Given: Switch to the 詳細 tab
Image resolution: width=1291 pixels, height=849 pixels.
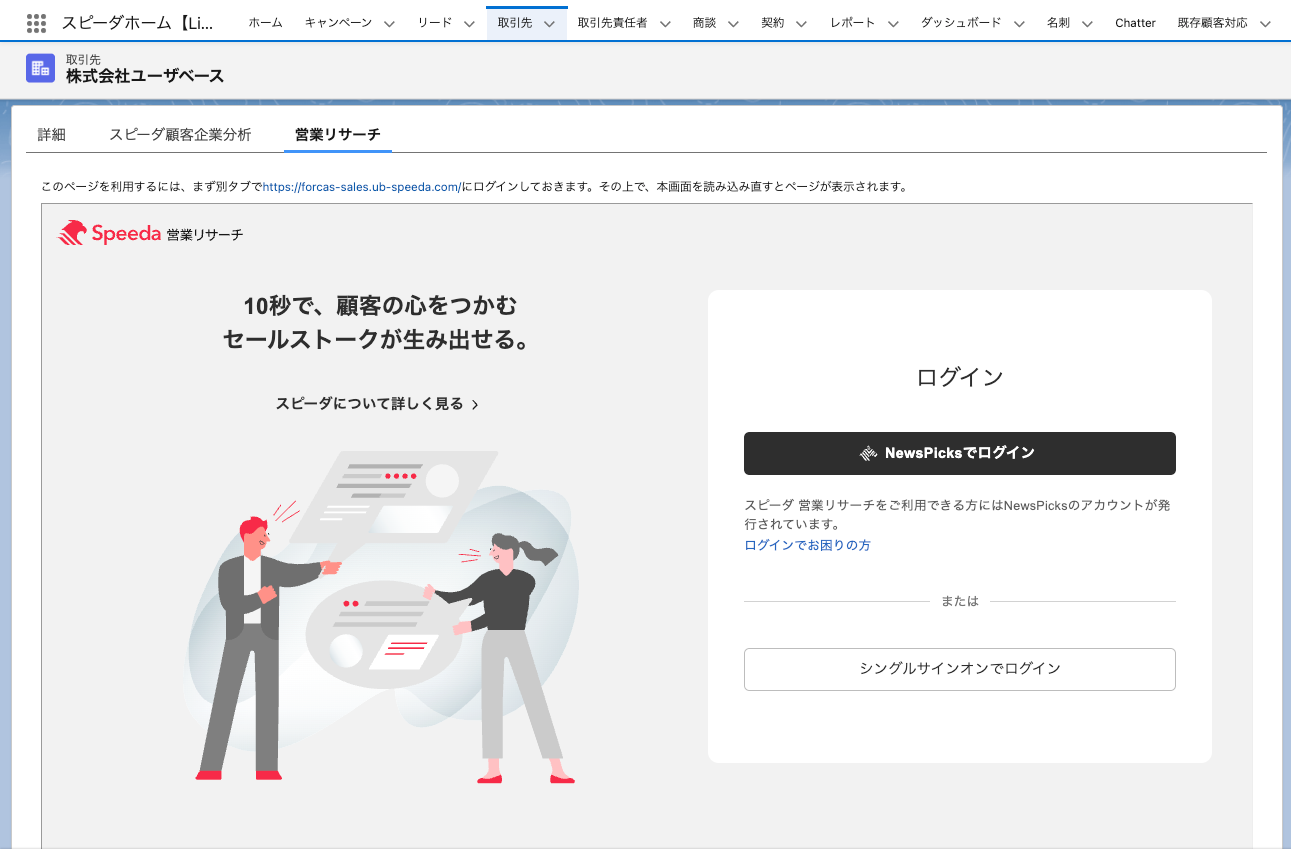Looking at the screenshot, I should (x=51, y=134).
